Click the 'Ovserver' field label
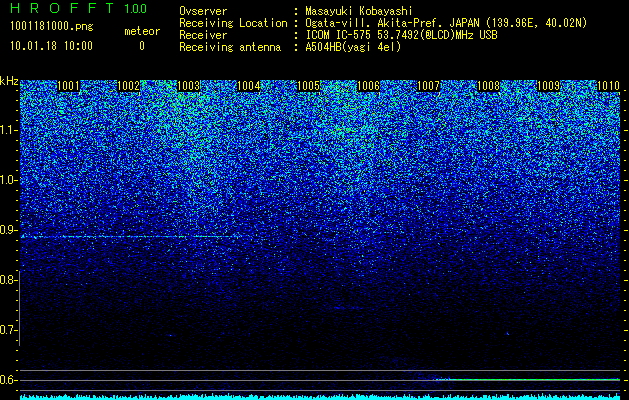 pos(203,11)
